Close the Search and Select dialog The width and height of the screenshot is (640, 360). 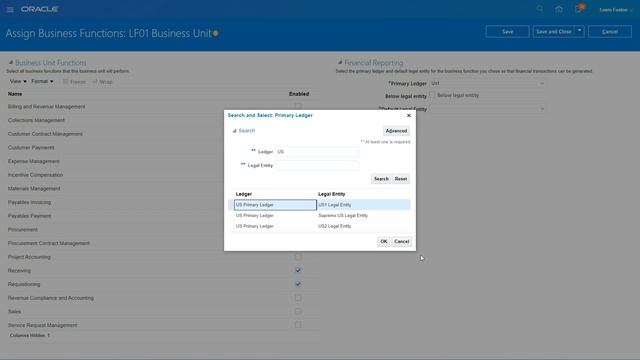tap(409, 116)
